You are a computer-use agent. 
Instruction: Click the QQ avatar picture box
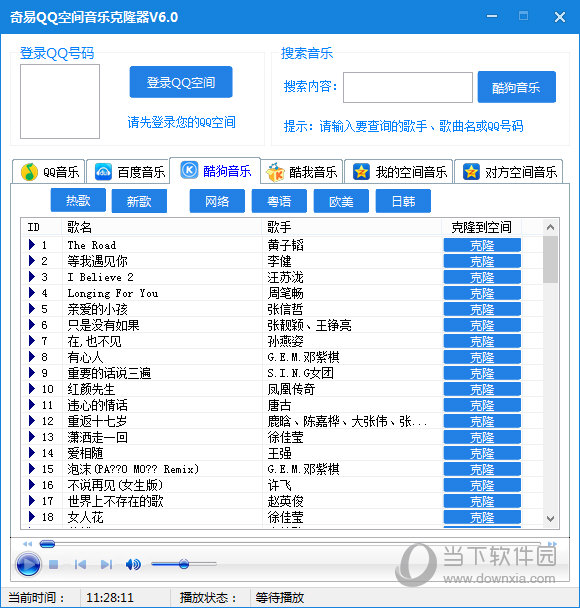click(x=60, y=102)
